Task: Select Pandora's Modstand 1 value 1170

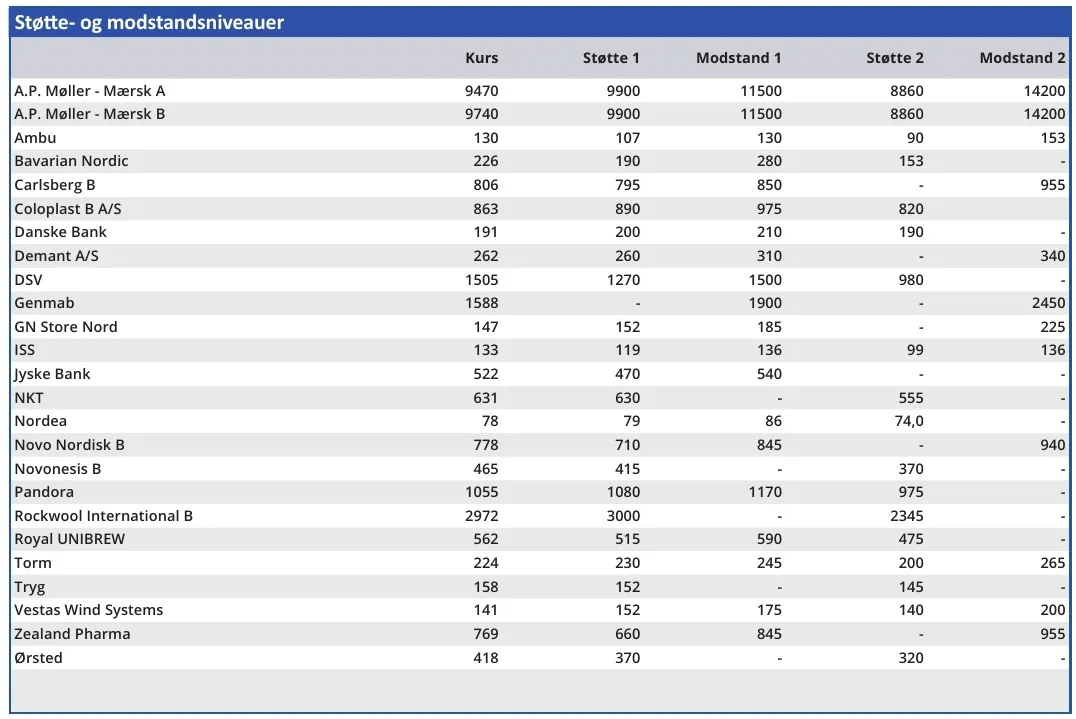Action: point(764,492)
